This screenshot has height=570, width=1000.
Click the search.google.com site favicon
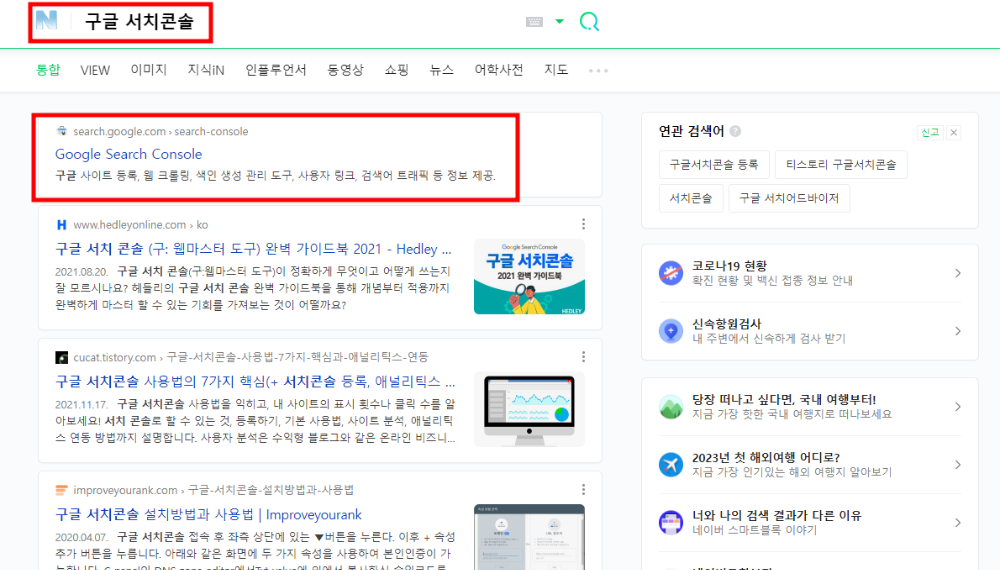(61, 131)
